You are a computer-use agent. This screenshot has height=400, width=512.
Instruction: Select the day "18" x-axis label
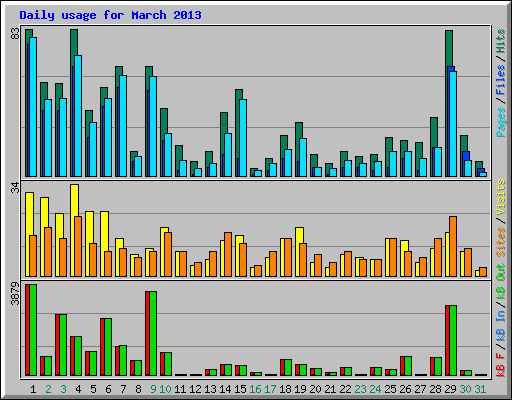(285, 389)
